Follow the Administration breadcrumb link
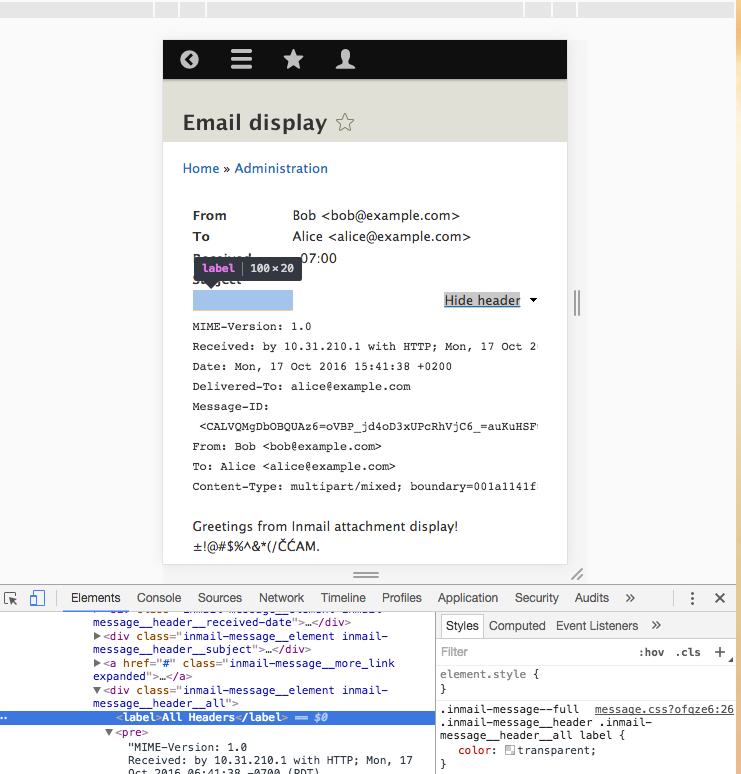 pyautogui.click(x=281, y=168)
